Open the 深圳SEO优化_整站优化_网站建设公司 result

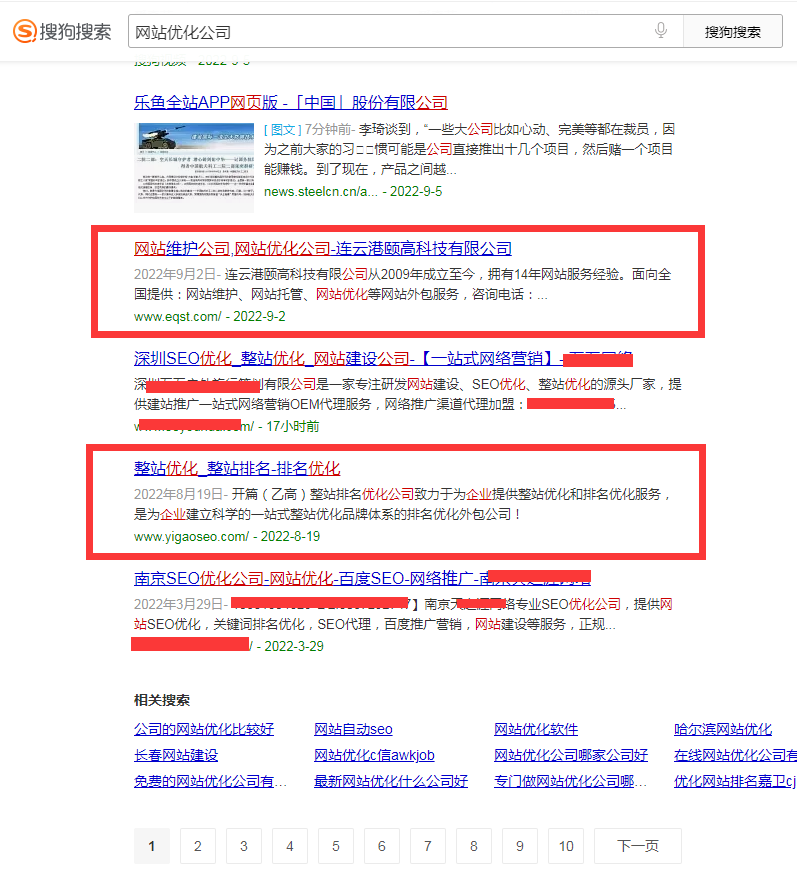pyautogui.click(x=383, y=359)
